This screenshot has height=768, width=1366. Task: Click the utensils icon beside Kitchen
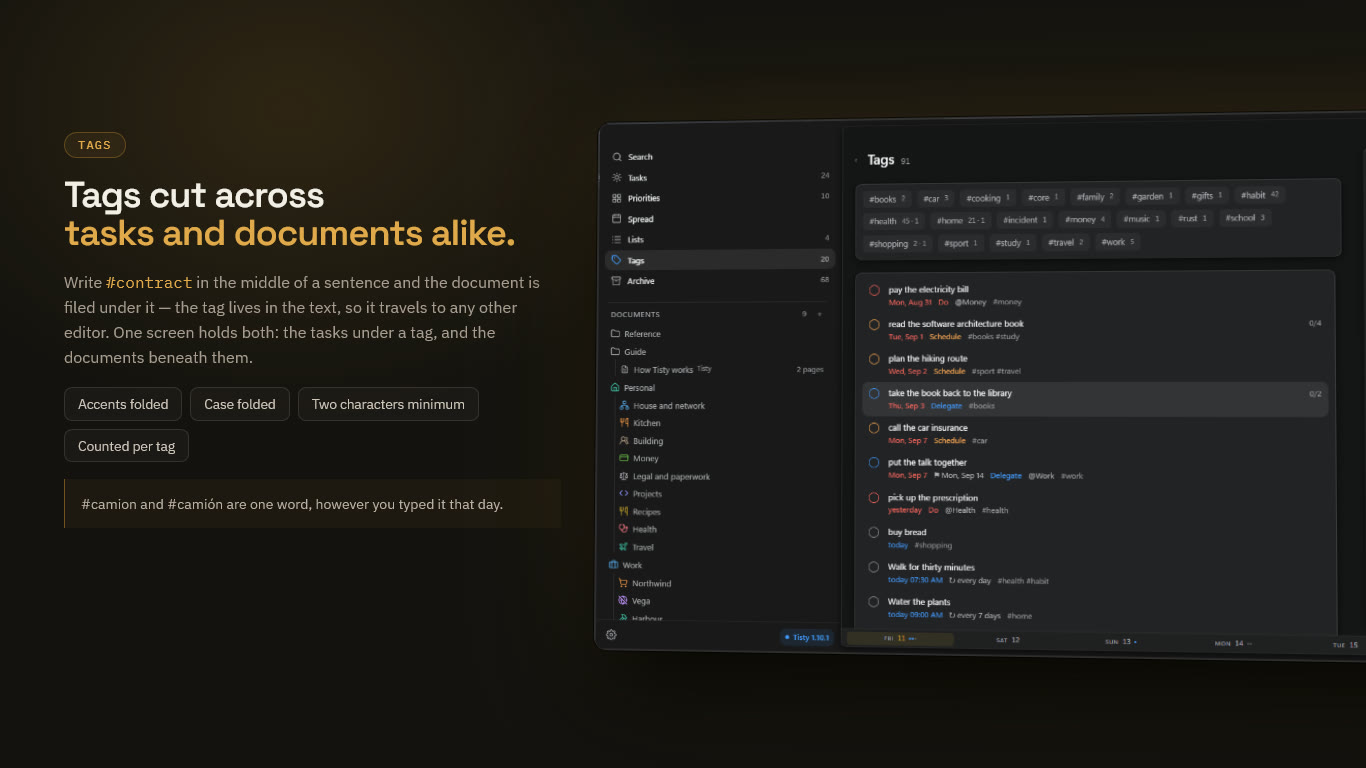(x=624, y=423)
